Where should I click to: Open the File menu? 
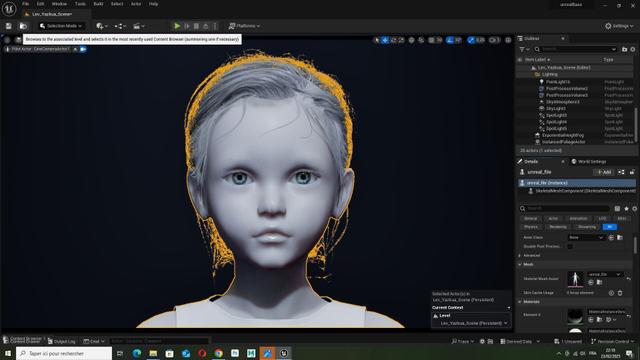tap(25, 4)
